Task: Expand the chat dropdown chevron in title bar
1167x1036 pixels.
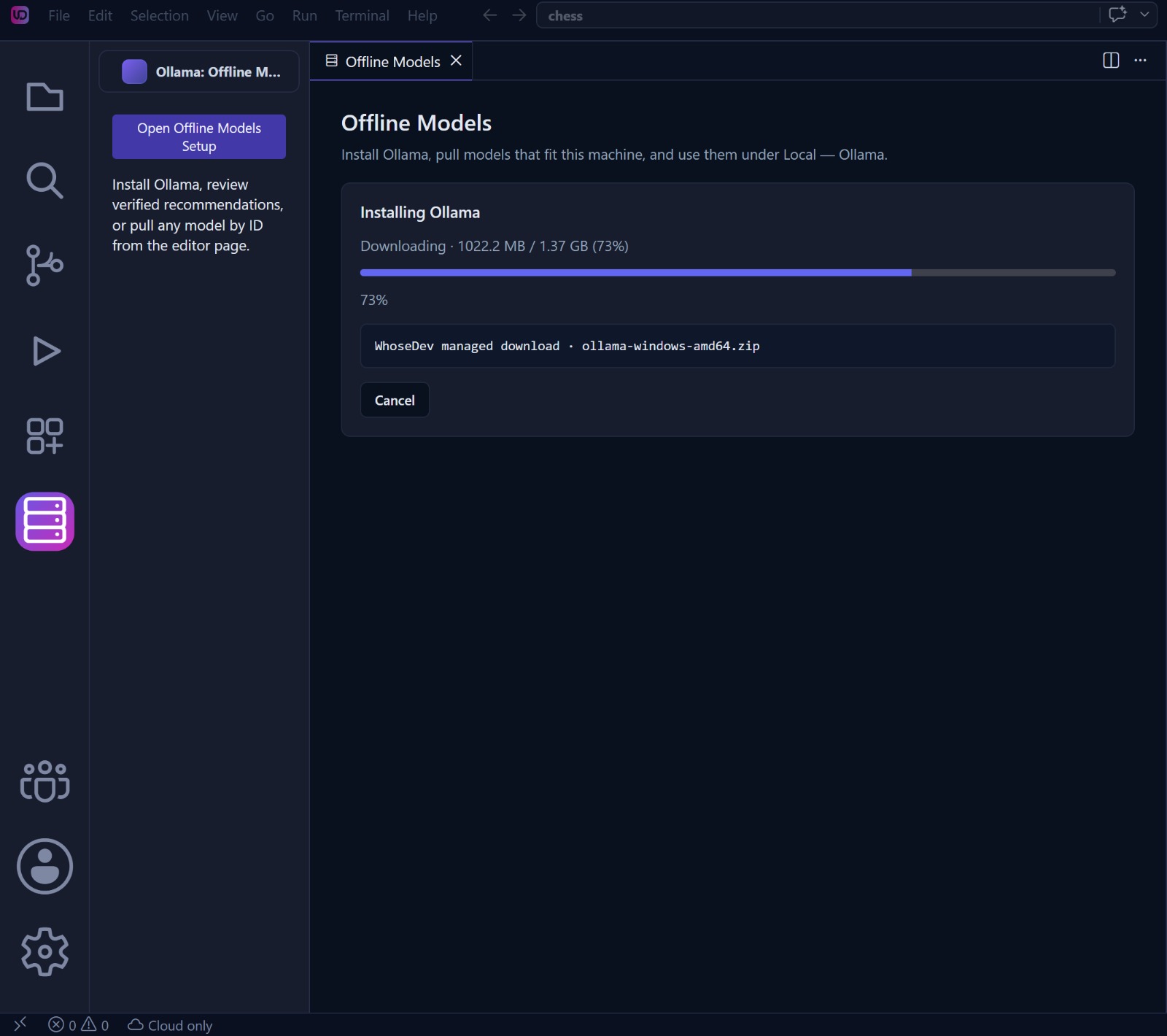Action: (x=1144, y=15)
